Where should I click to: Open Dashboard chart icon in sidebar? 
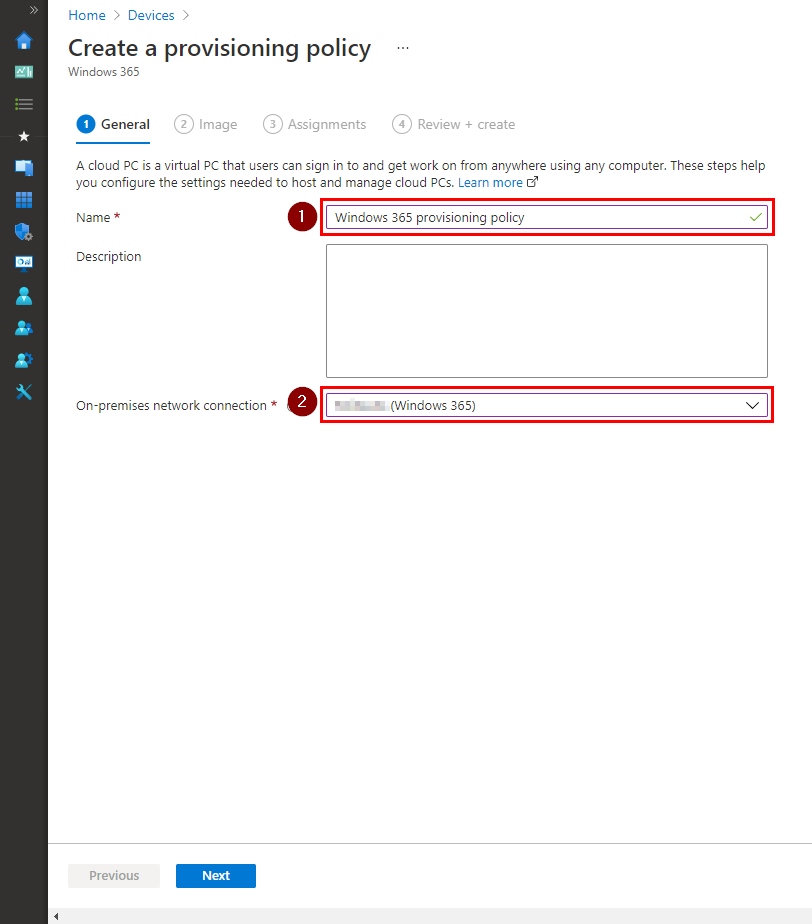(x=24, y=72)
